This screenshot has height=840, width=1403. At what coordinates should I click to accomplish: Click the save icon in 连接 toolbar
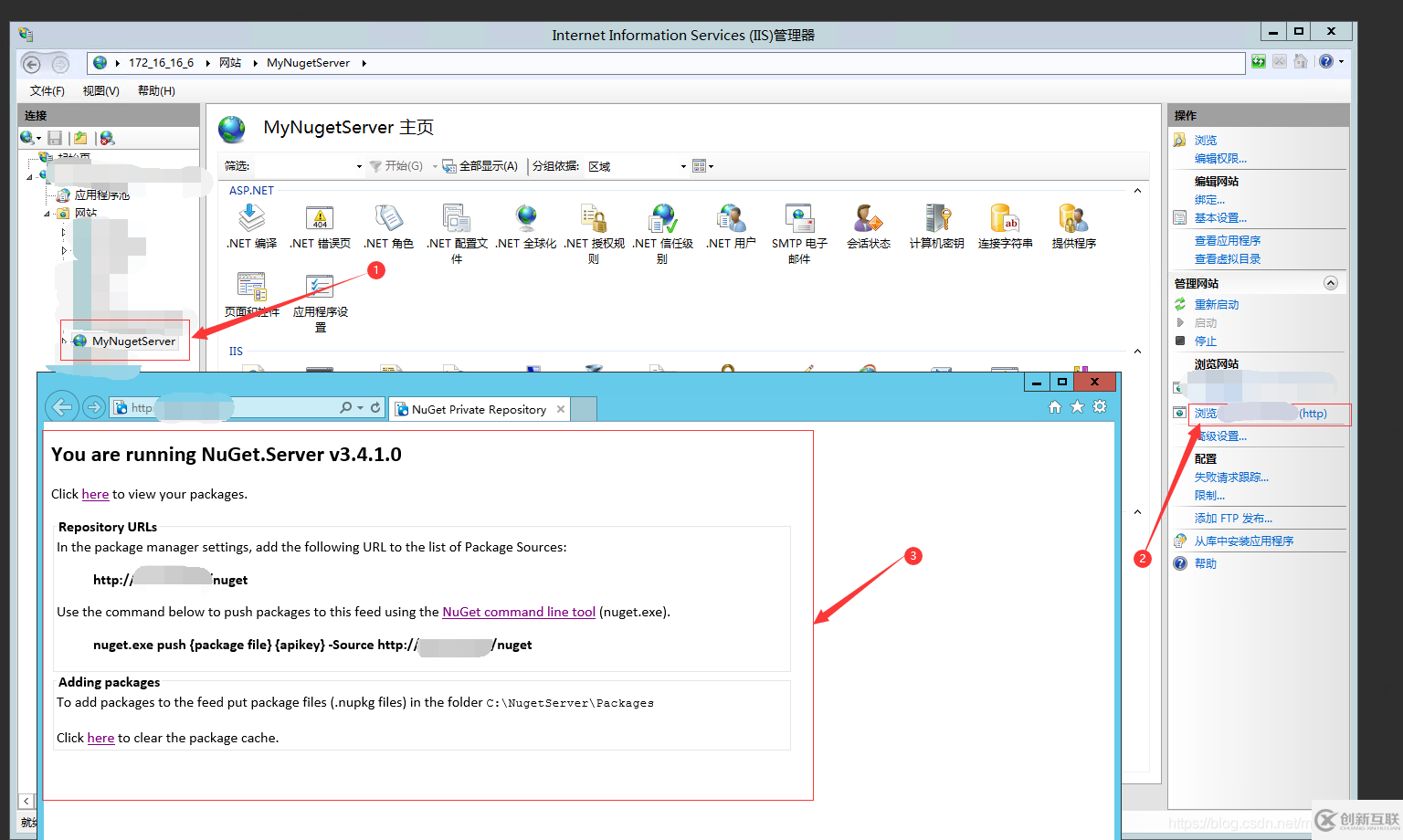point(55,138)
